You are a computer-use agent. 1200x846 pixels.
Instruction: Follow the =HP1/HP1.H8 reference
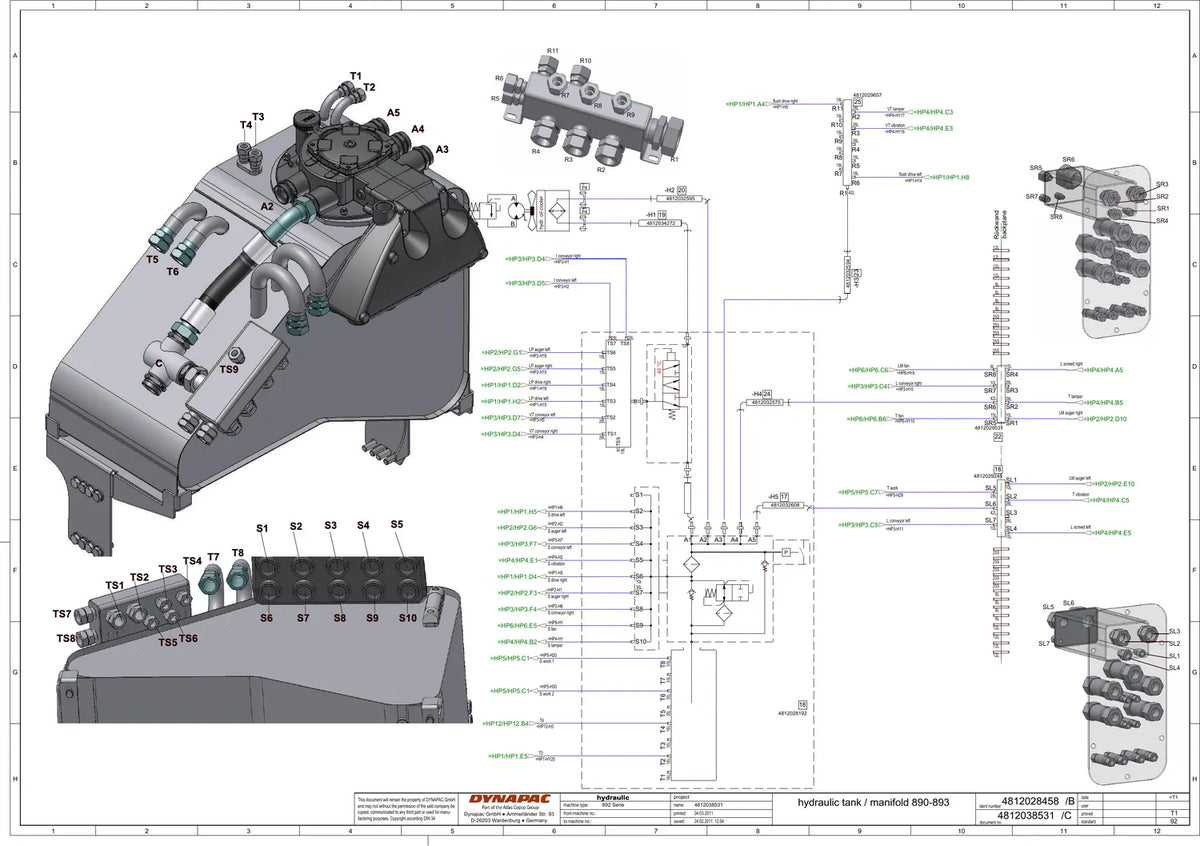(x=950, y=177)
